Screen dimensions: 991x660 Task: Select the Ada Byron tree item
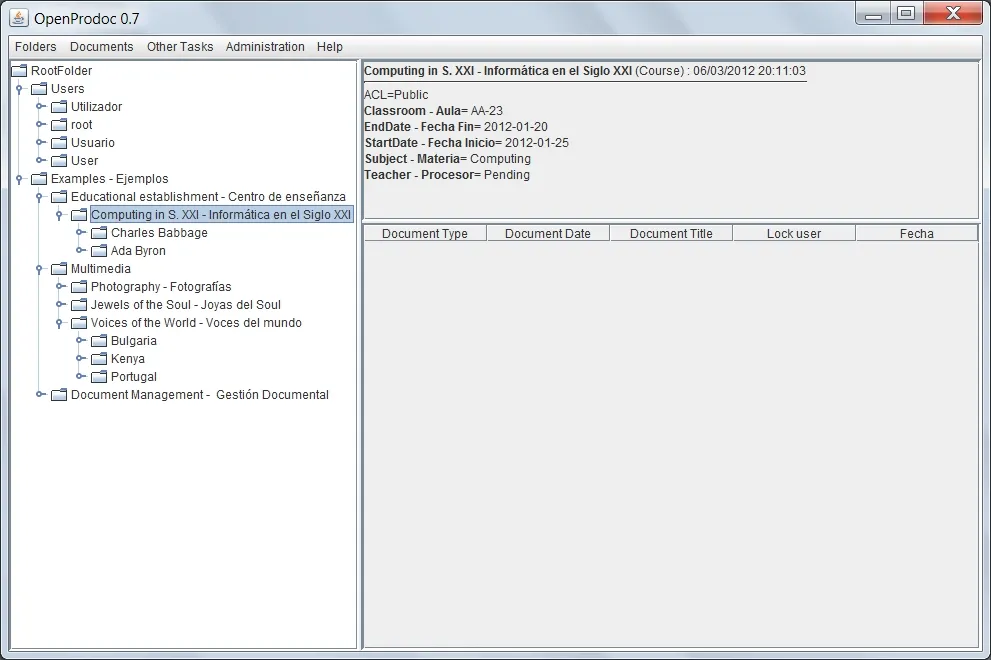click(x=136, y=251)
